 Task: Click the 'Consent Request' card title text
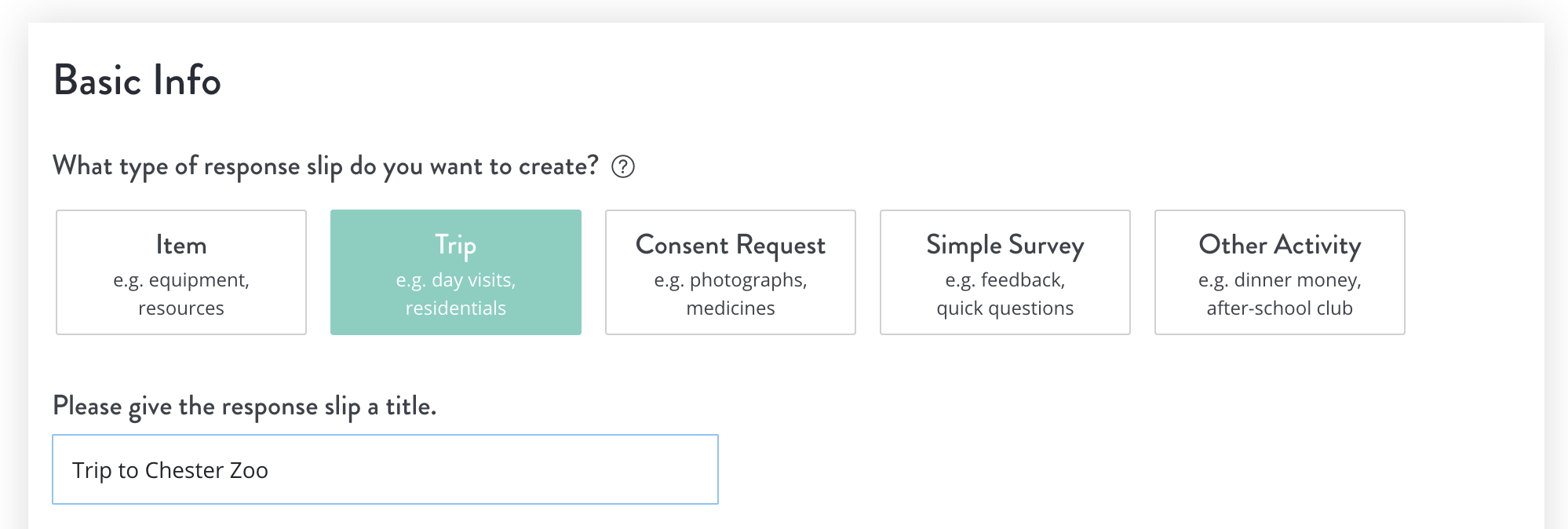731,246
